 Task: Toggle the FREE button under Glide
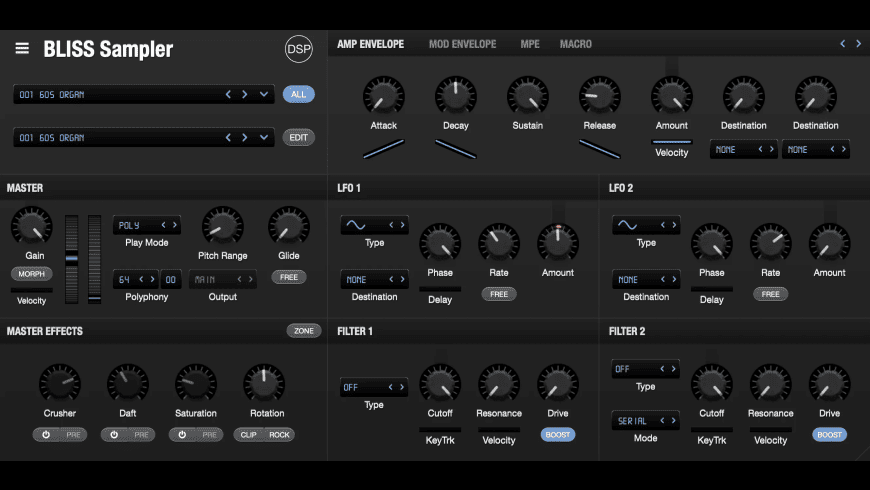click(289, 277)
